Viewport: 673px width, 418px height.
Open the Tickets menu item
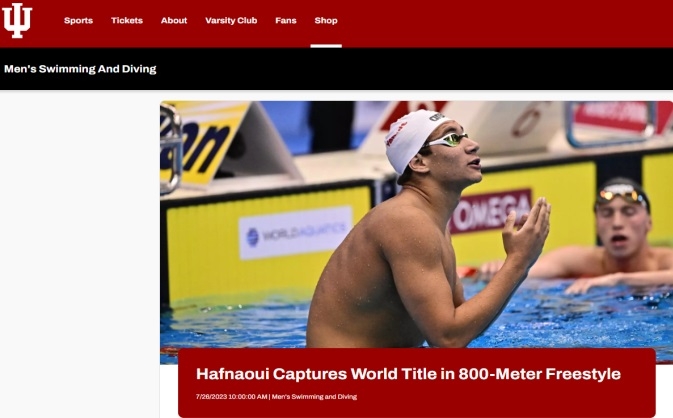pos(127,21)
